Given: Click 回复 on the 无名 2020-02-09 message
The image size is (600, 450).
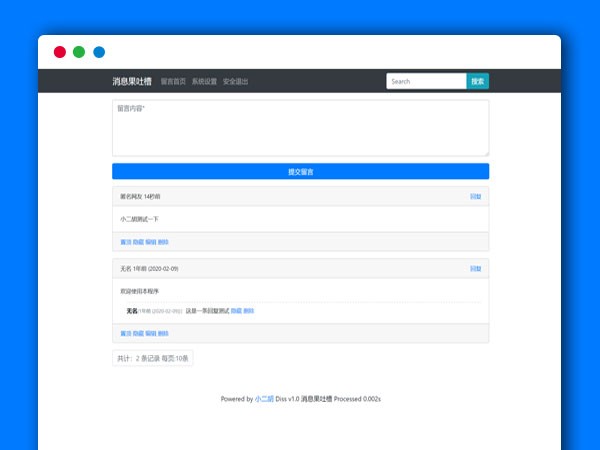Looking at the screenshot, I should (475, 269).
